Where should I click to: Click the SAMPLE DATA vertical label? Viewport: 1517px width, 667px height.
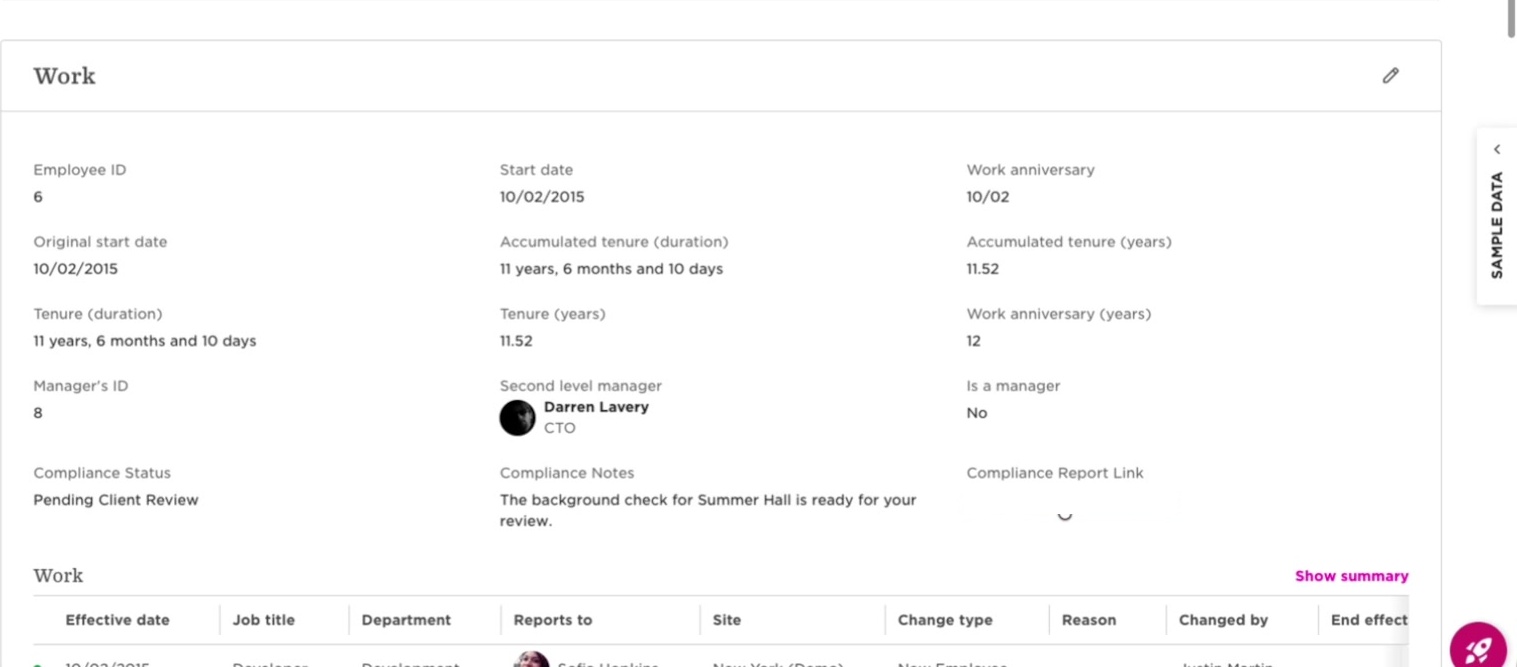(x=1497, y=225)
